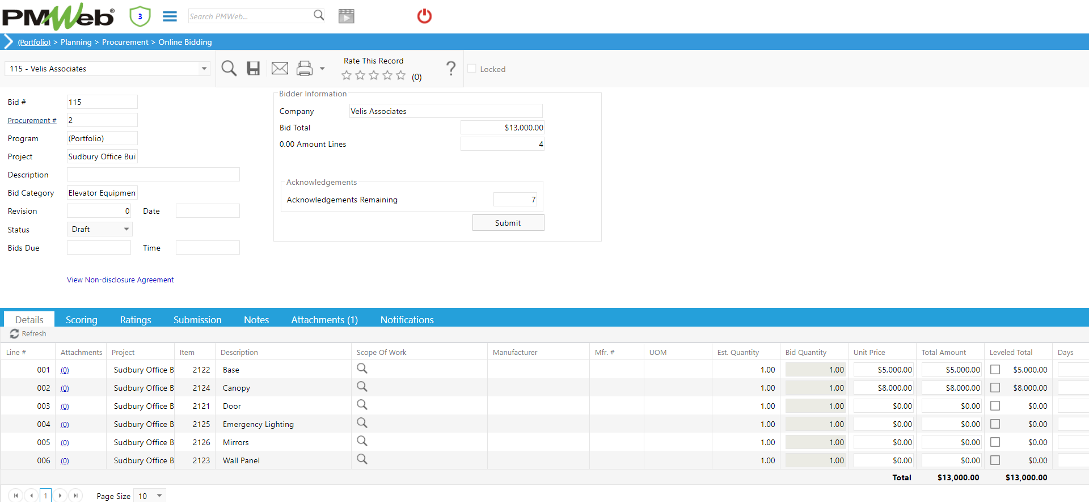1089x502 pixels.
Task: Check Leveled Total box for Canopy row
Action: tap(995, 388)
